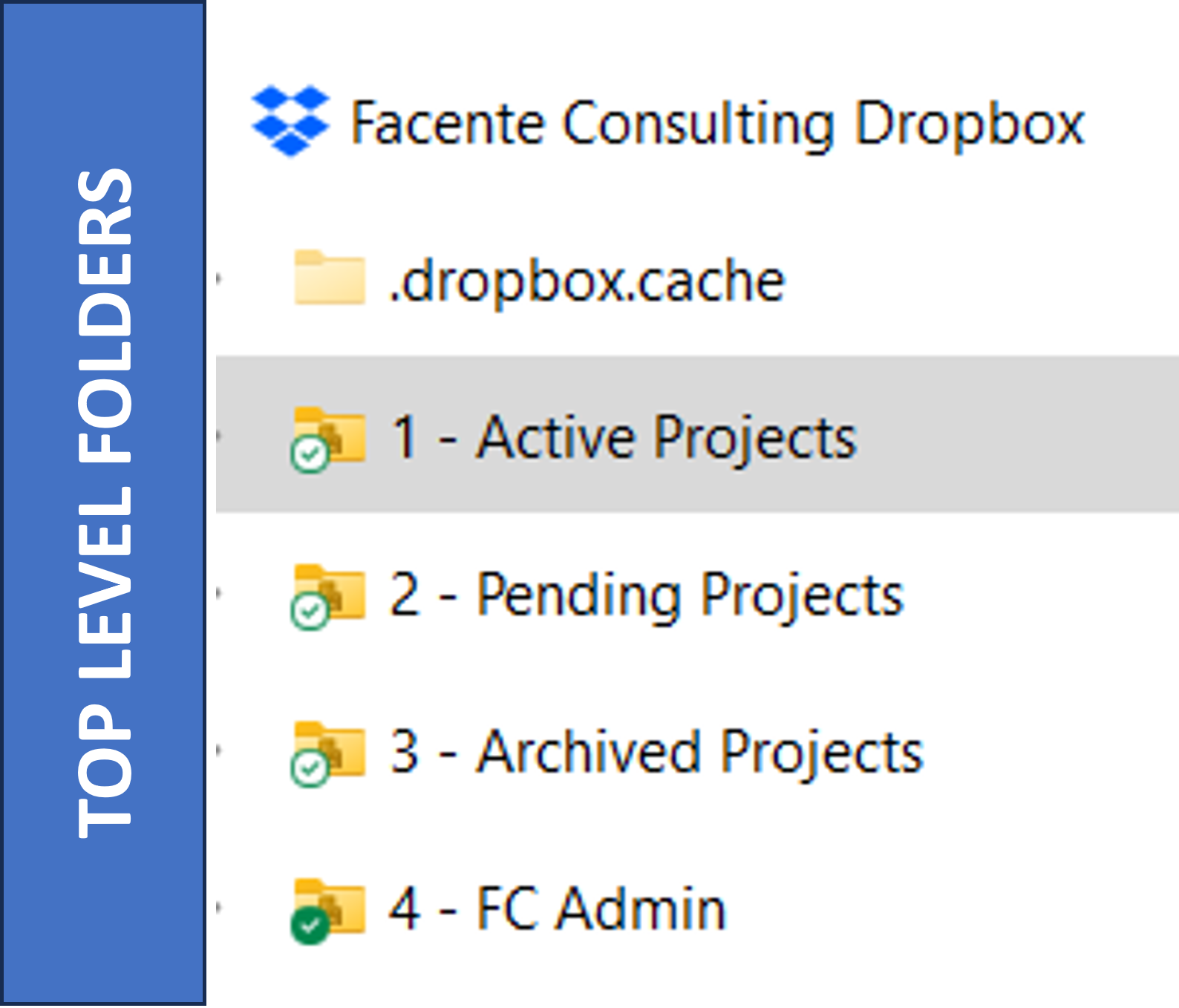This screenshot has height=1008, width=1179.
Task: Click sync status badge on Pending Projects
Action: (x=310, y=612)
